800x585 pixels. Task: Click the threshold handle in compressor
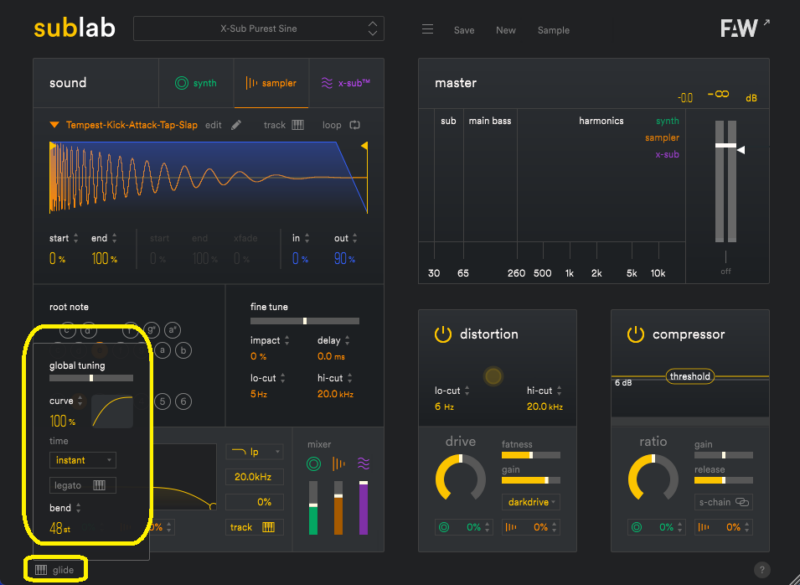(690, 376)
